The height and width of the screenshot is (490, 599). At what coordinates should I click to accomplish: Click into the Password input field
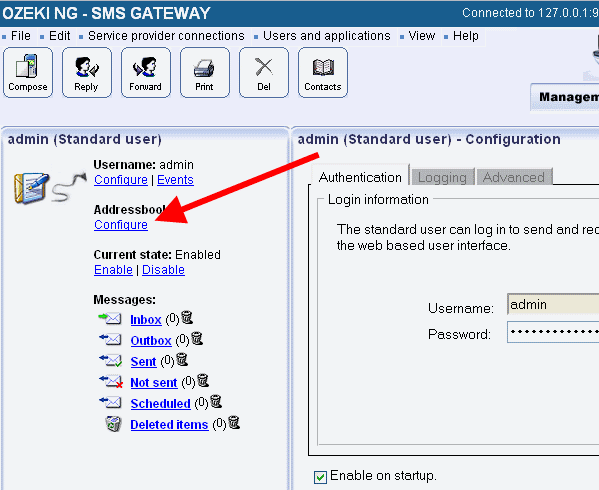tap(553, 332)
